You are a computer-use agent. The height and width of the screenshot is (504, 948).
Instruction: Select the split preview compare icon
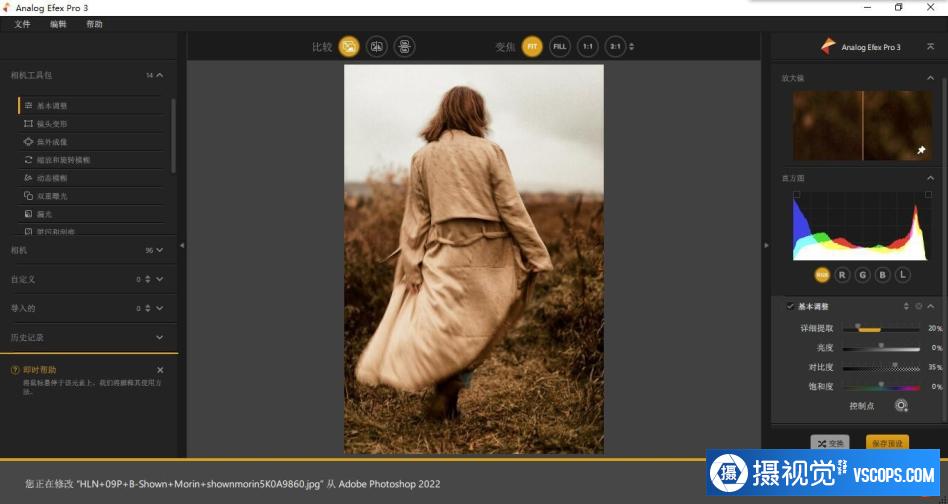click(377, 47)
